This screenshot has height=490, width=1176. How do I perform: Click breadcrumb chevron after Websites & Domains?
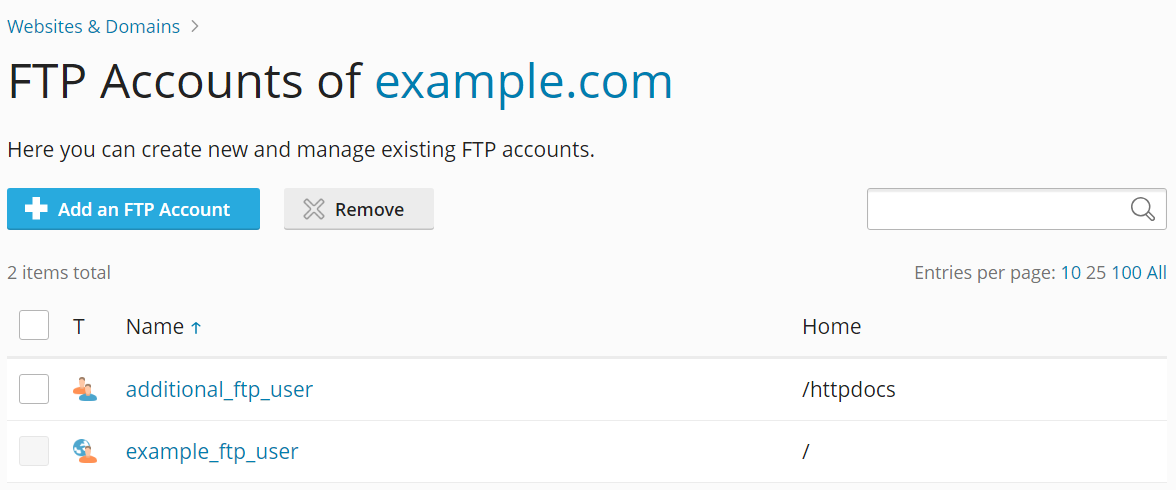point(195,27)
